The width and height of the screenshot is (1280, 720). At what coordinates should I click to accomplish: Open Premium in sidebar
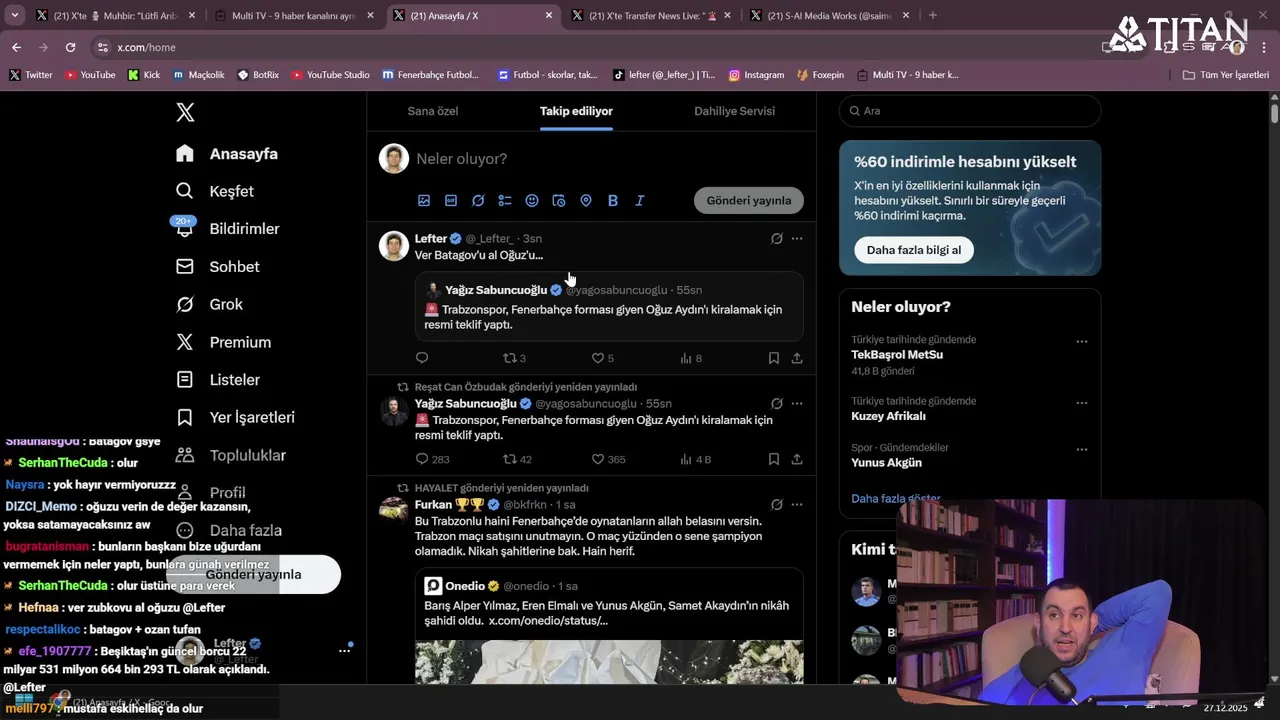pos(223,342)
